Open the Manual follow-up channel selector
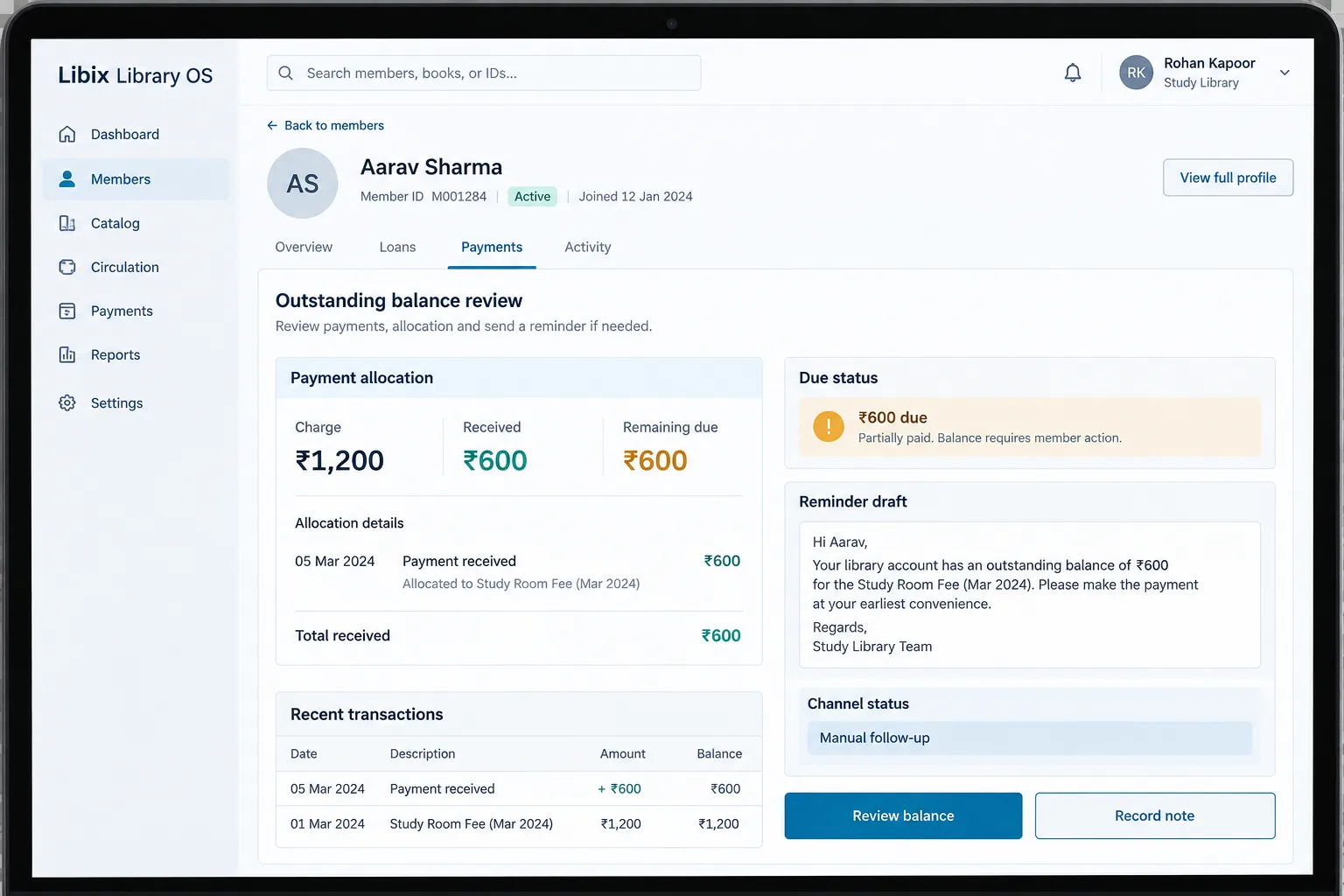The height and width of the screenshot is (896, 1344). (1030, 738)
